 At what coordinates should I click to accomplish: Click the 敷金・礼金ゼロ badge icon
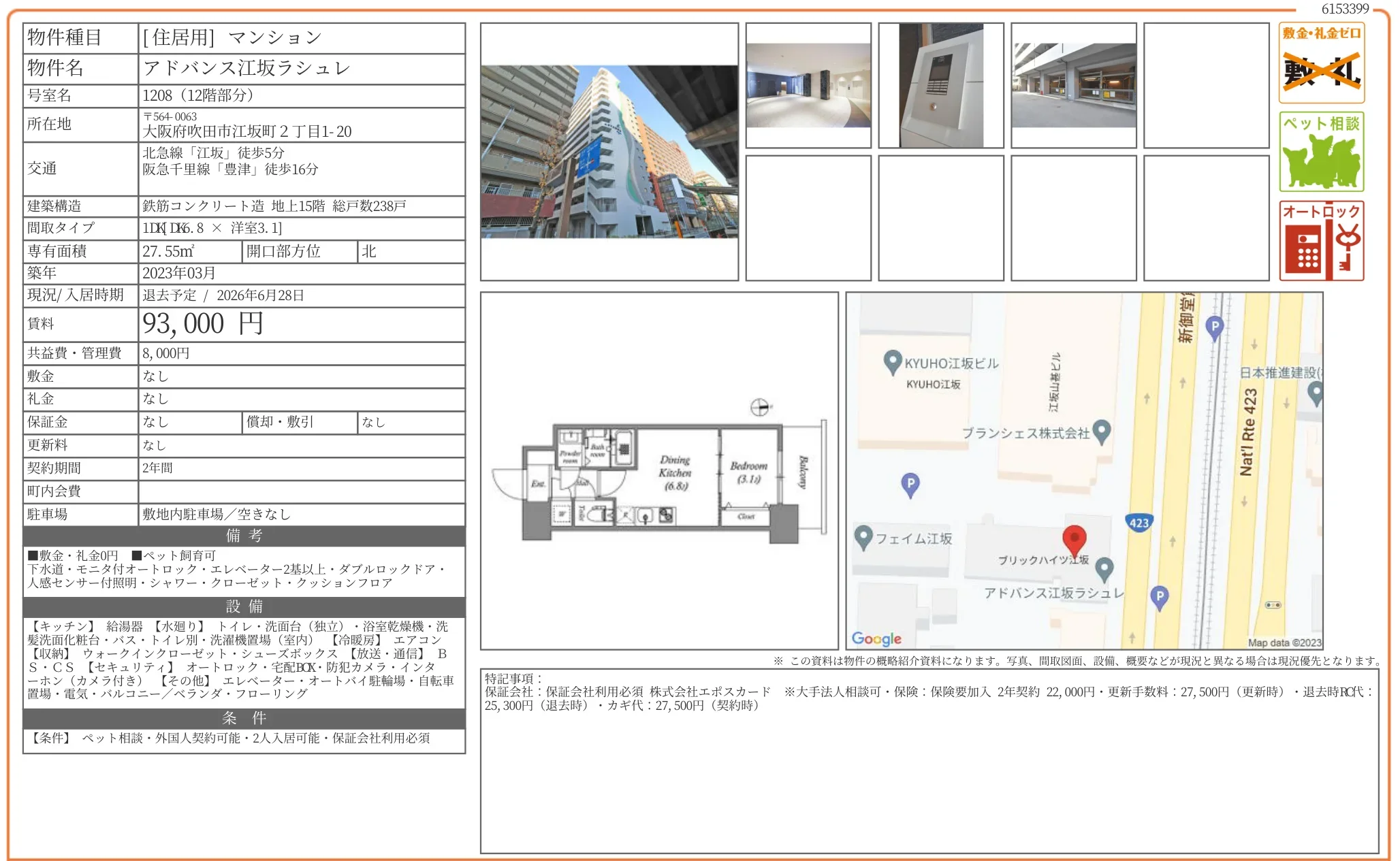[x=1321, y=63]
